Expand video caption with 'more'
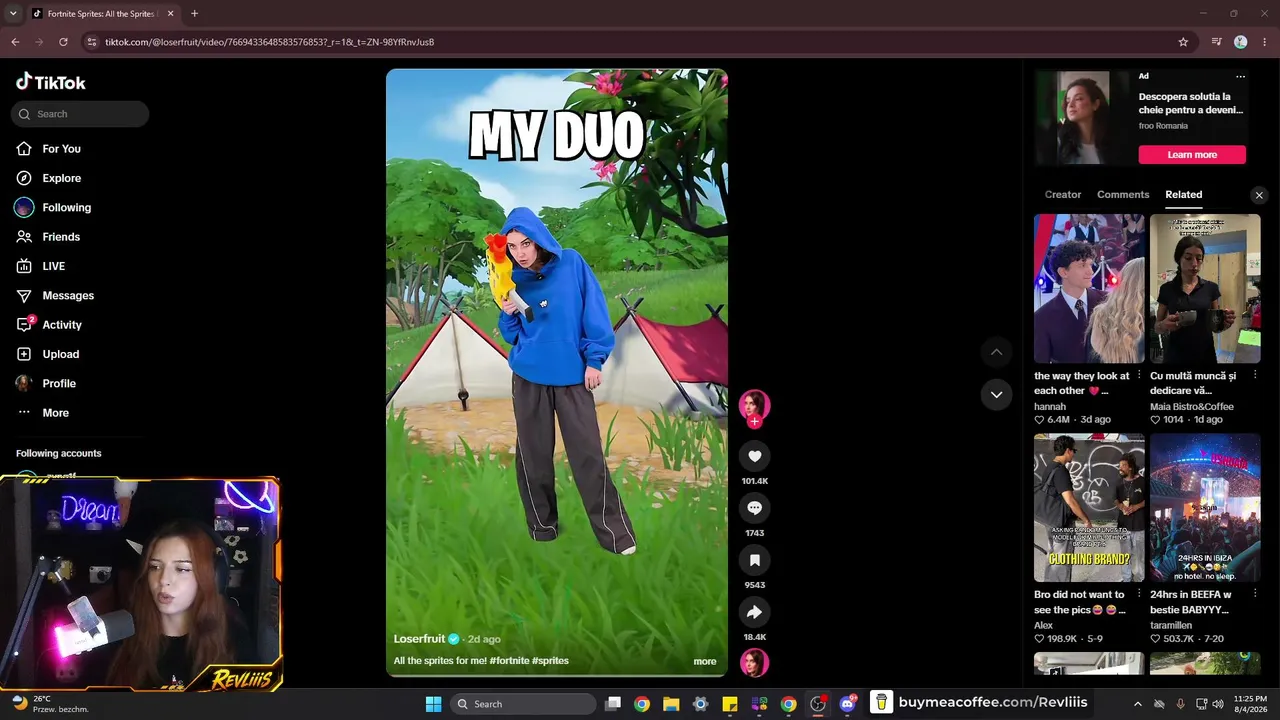This screenshot has width=1280, height=720. (705, 661)
